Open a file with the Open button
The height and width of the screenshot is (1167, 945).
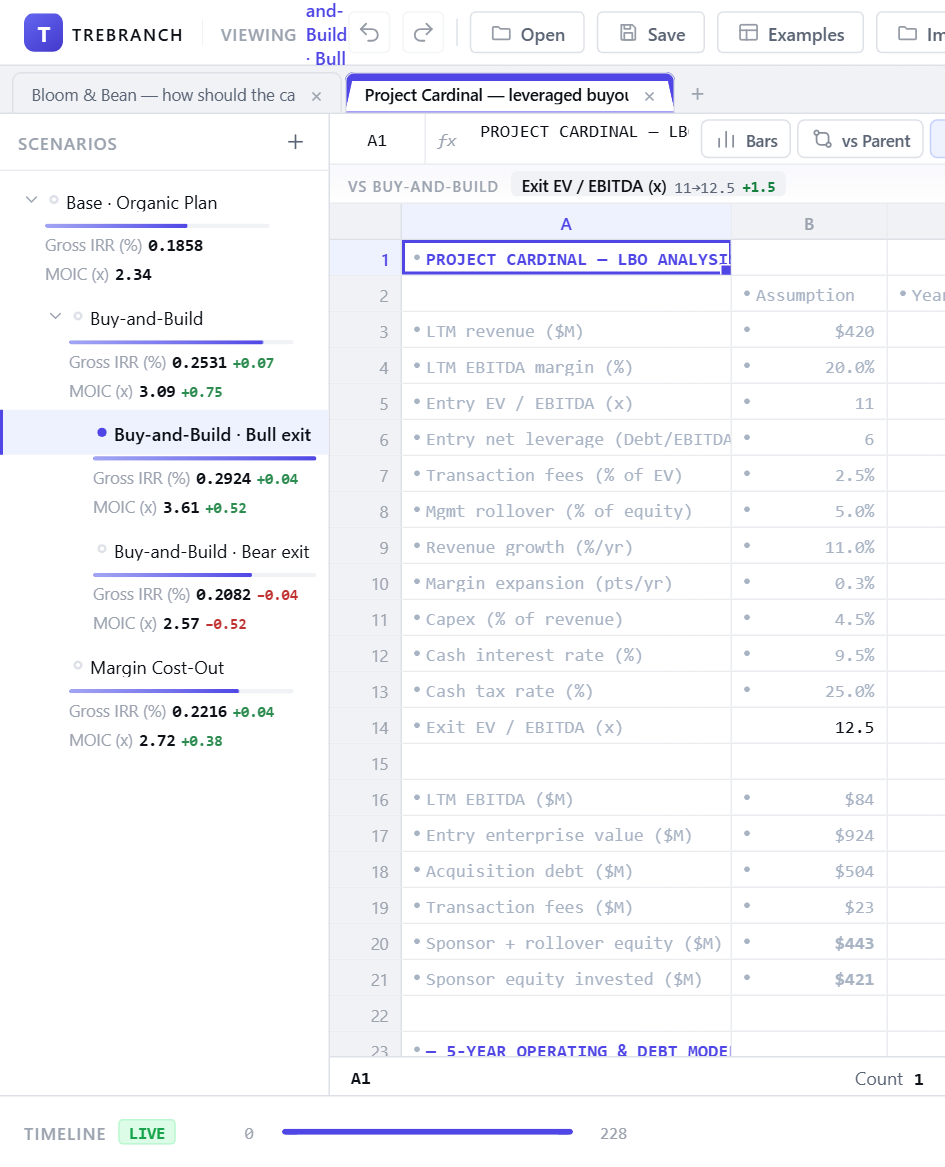[528, 33]
